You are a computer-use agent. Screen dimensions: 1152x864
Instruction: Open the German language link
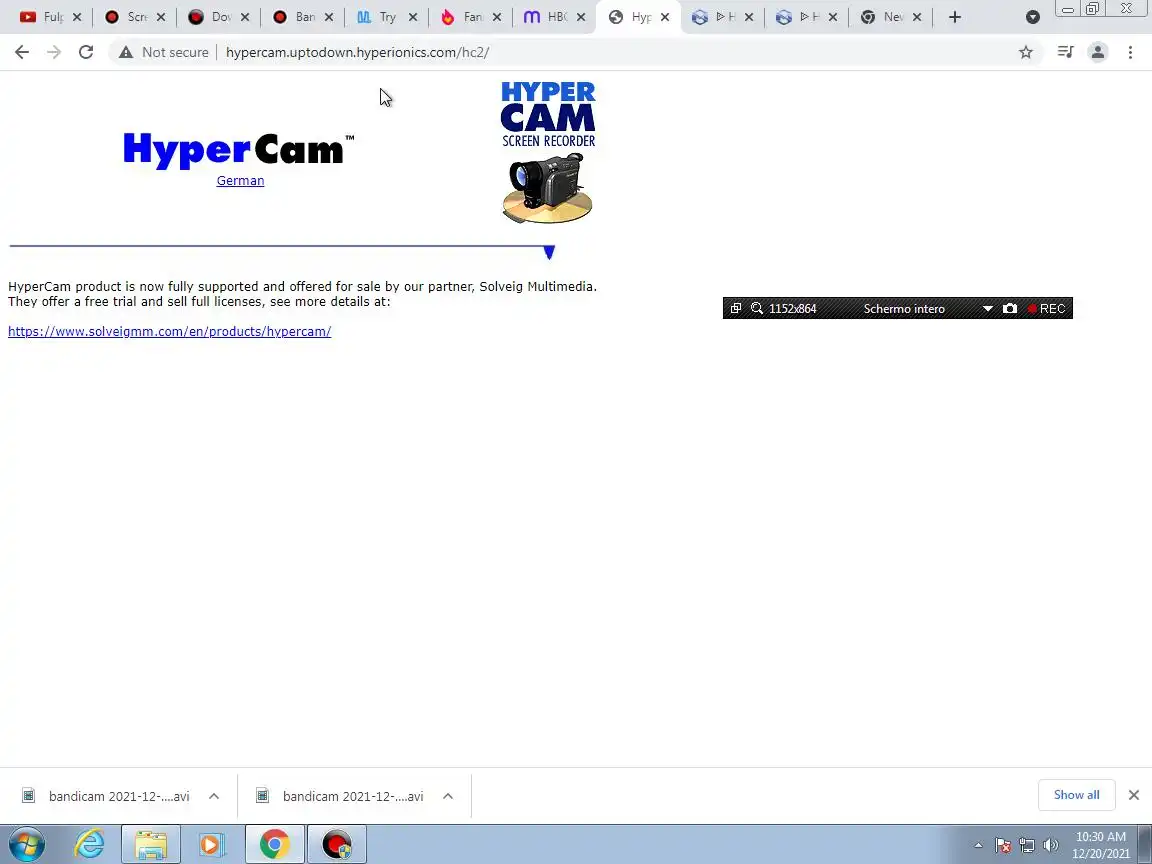[x=240, y=181]
